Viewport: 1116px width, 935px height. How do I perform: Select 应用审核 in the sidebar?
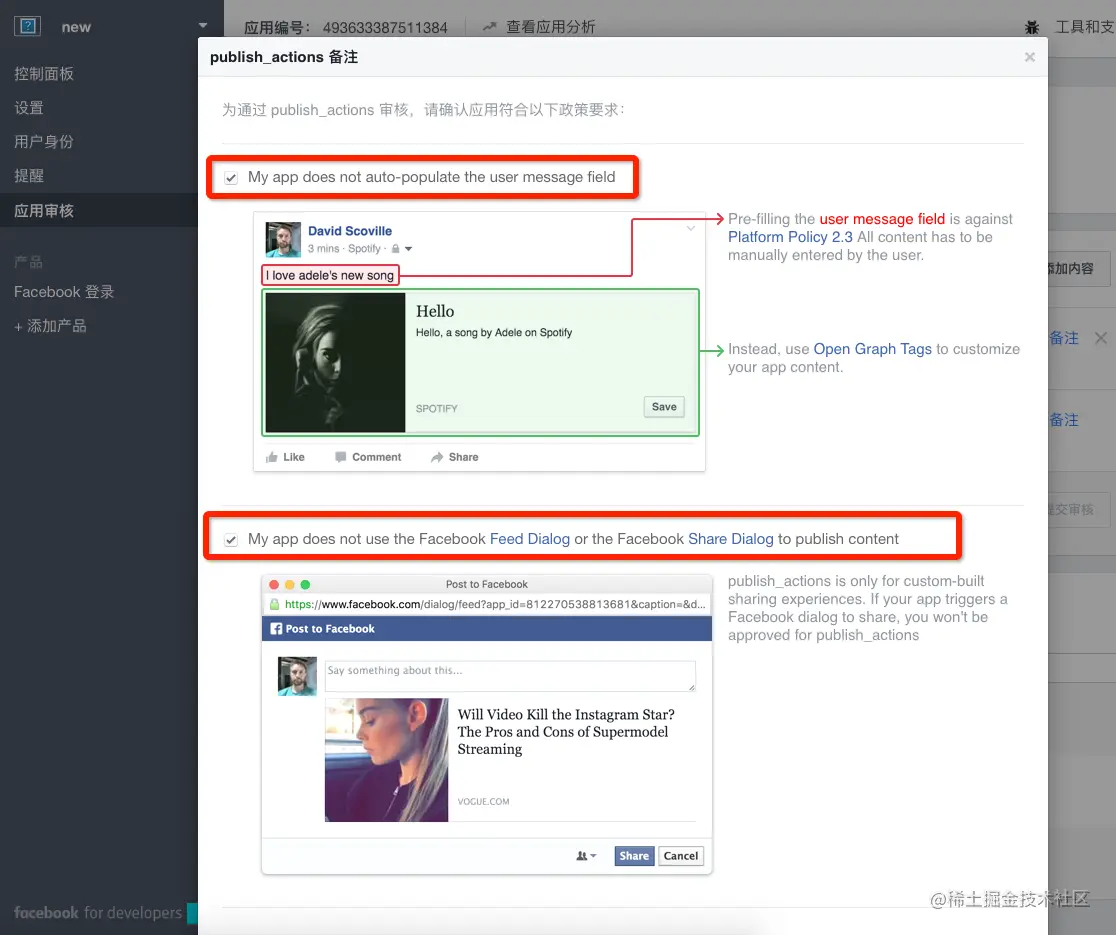click(x=44, y=211)
